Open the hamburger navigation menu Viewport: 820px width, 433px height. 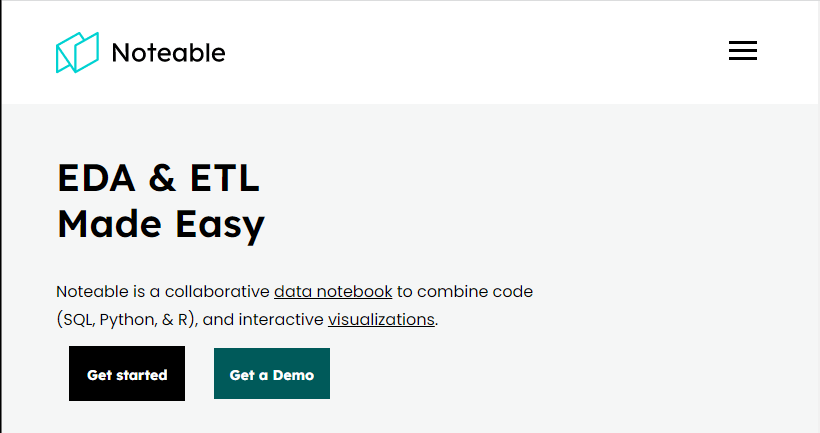click(743, 51)
